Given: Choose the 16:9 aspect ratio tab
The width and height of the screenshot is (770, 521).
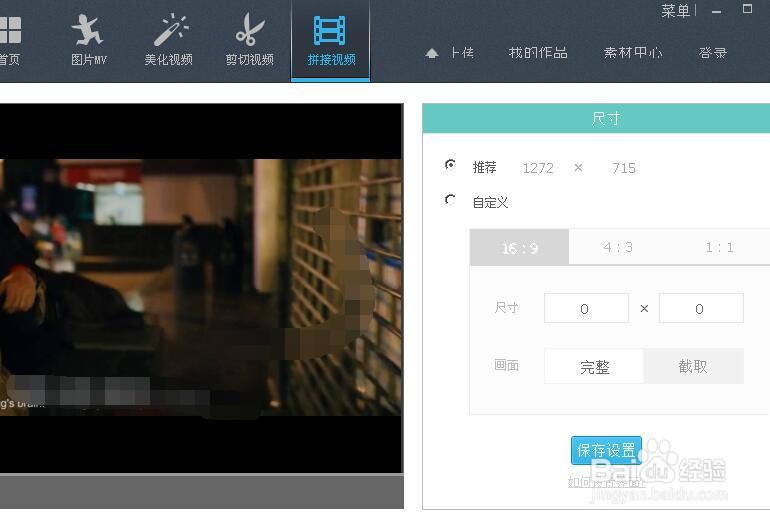Looking at the screenshot, I should click(520, 247).
